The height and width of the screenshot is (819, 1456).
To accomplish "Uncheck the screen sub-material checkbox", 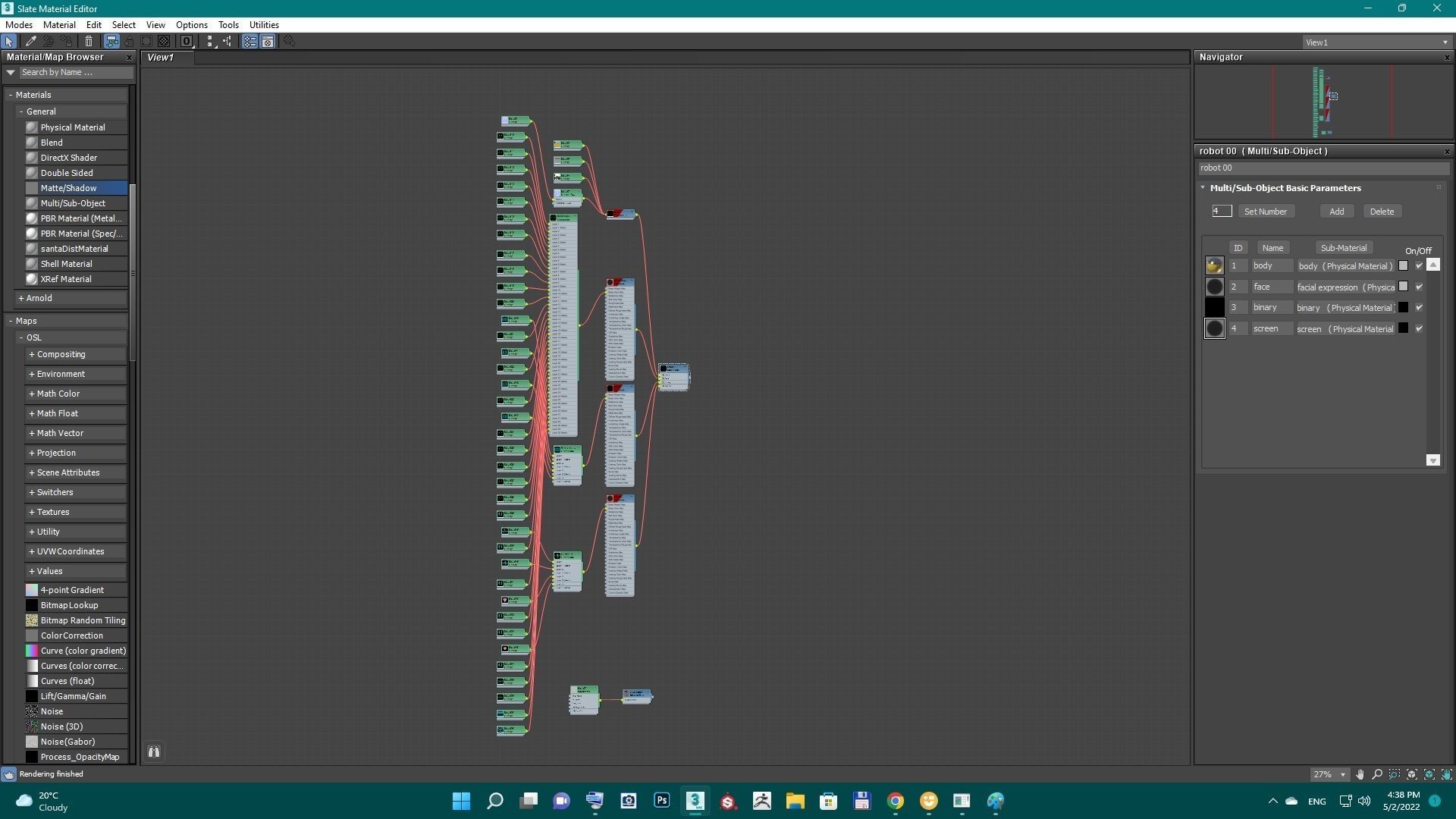I will pos(1419,329).
